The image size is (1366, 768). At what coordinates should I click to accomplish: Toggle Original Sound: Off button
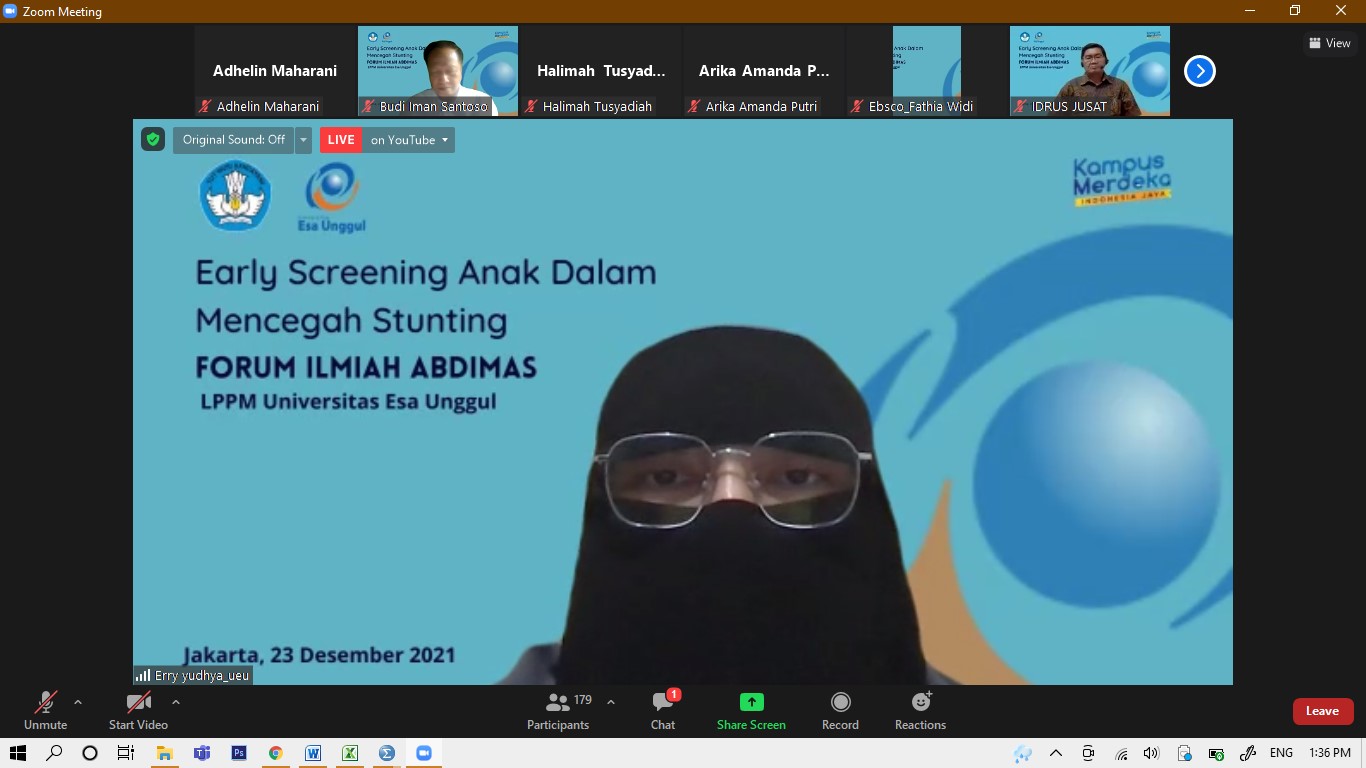[233, 140]
